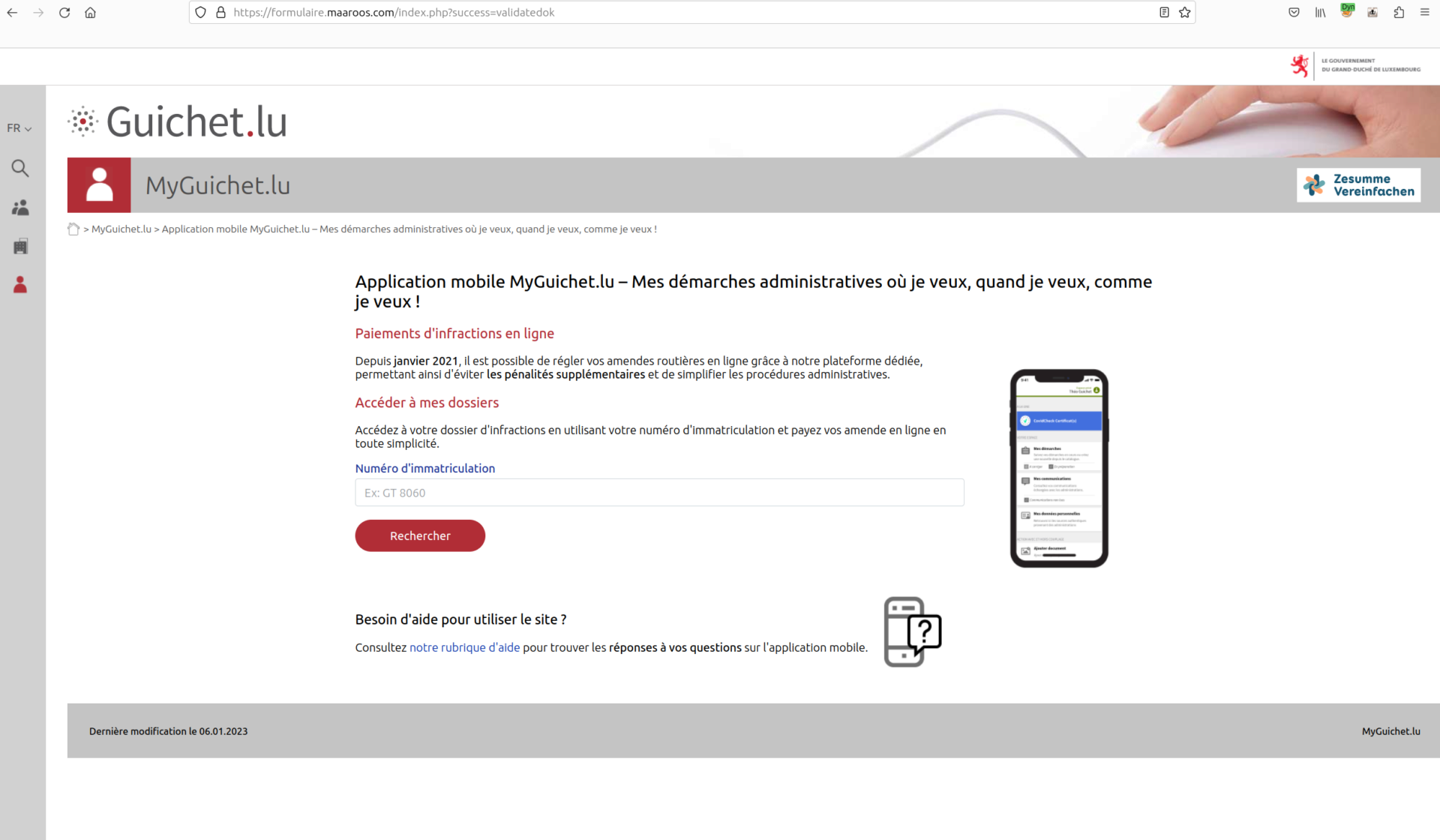
Task: Bookmark this page with star icon
Action: pos(1184,13)
